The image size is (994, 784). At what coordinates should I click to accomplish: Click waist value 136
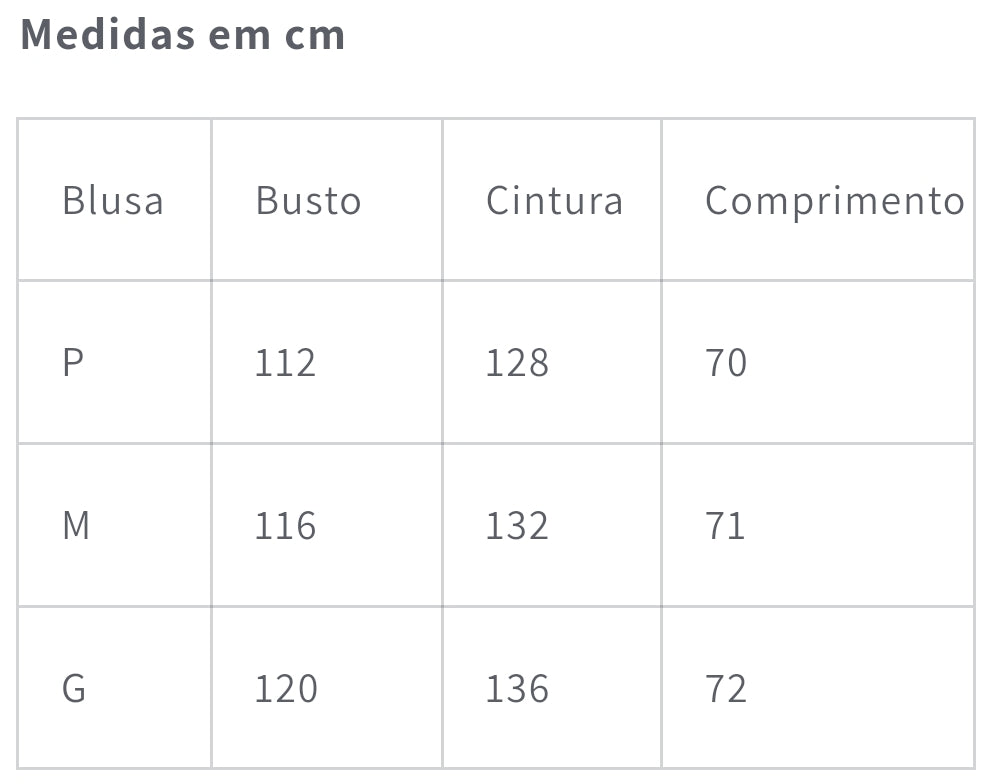(x=517, y=688)
